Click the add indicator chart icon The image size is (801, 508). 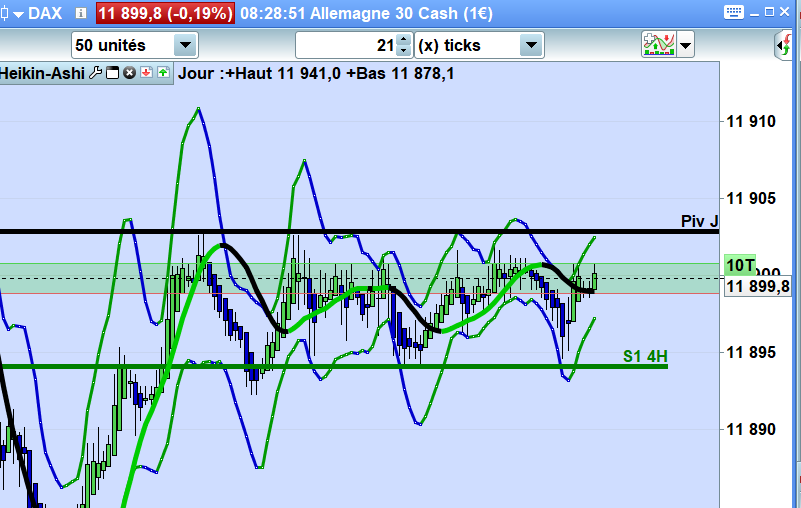tap(659, 45)
